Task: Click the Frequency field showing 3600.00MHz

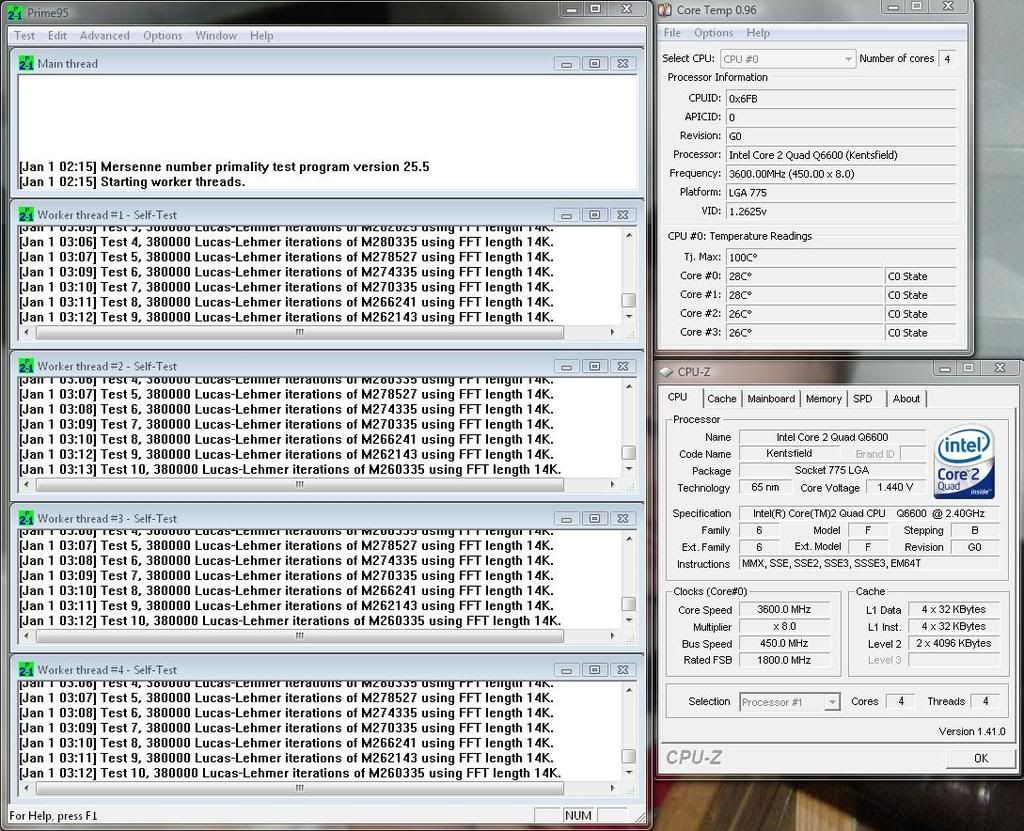Action: [x=841, y=174]
